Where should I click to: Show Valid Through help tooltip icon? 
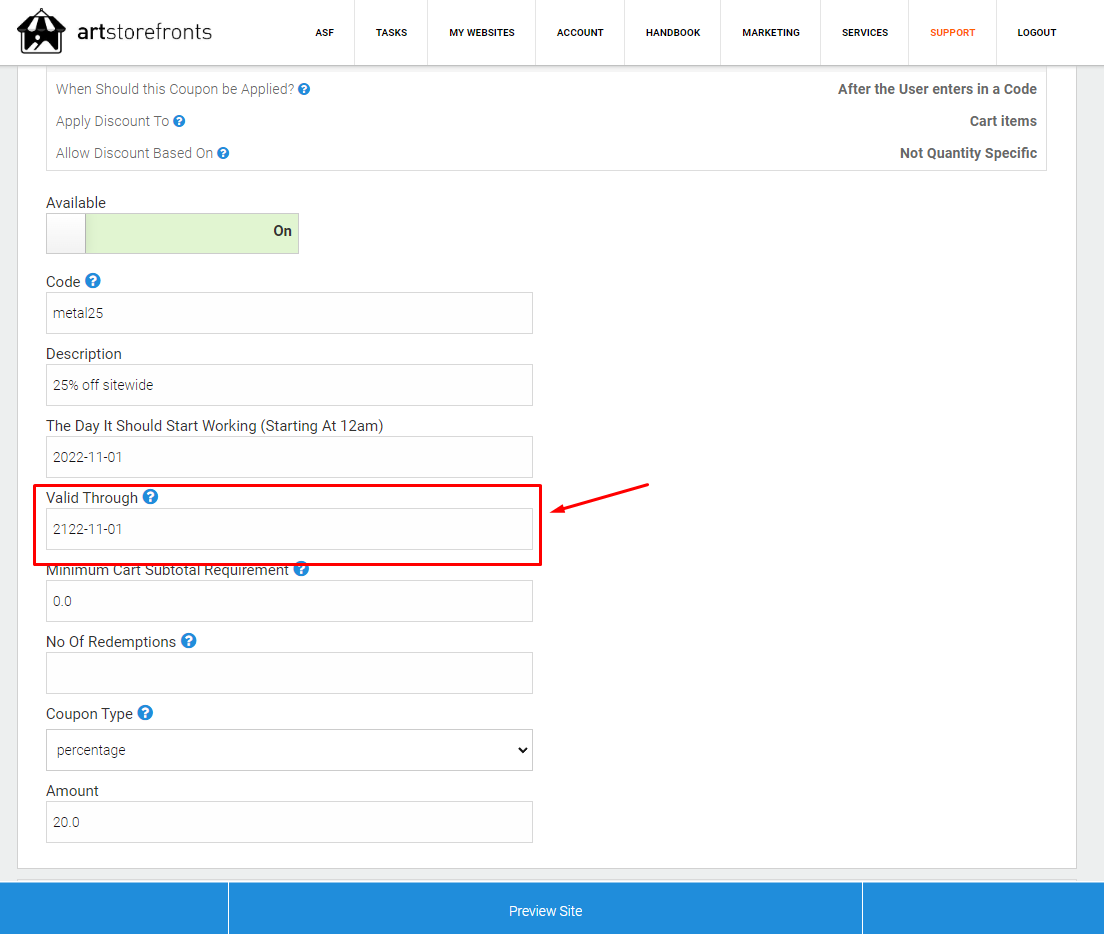click(151, 497)
